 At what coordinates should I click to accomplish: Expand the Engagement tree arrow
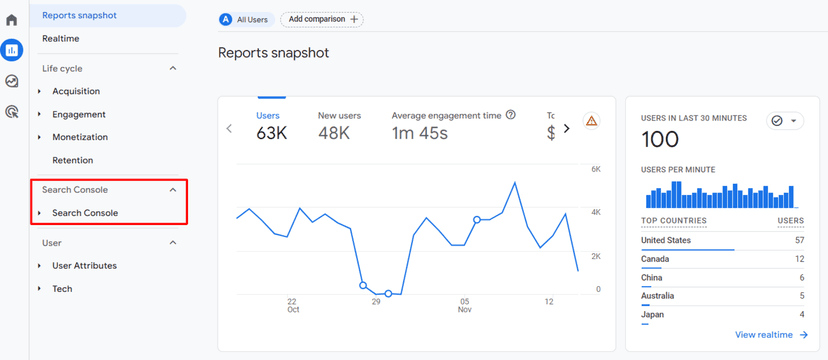tap(40, 115)
